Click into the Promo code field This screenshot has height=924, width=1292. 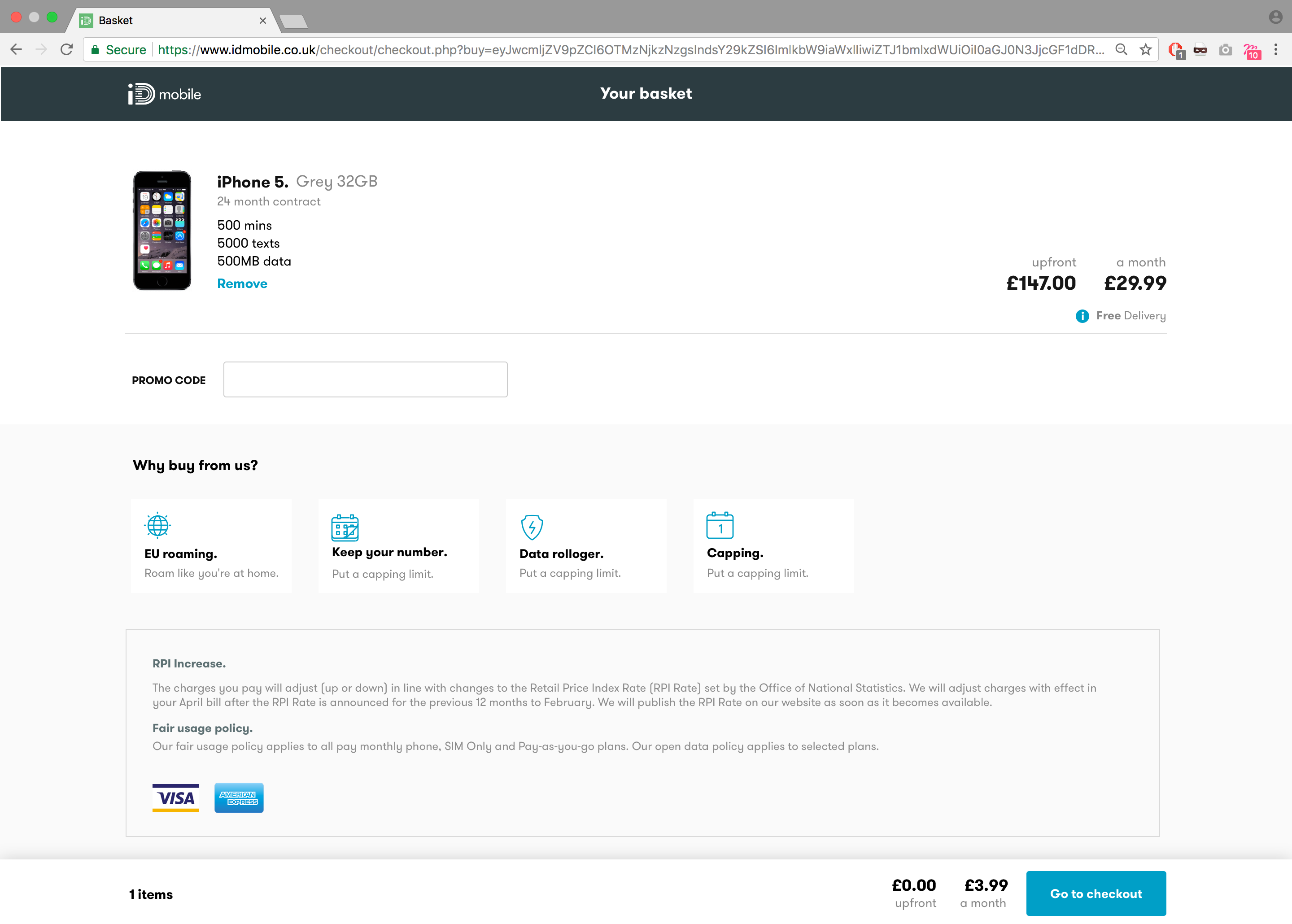pyautogui.click(x=365, y=379)
